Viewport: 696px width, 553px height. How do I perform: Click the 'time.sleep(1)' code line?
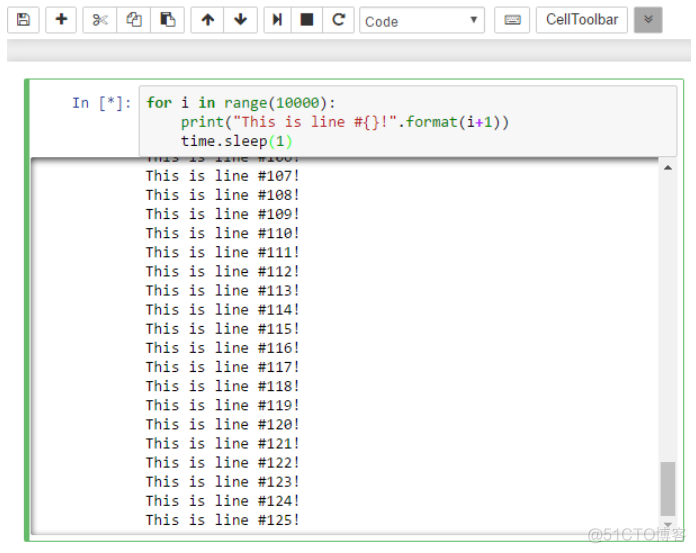pos(237,142)
